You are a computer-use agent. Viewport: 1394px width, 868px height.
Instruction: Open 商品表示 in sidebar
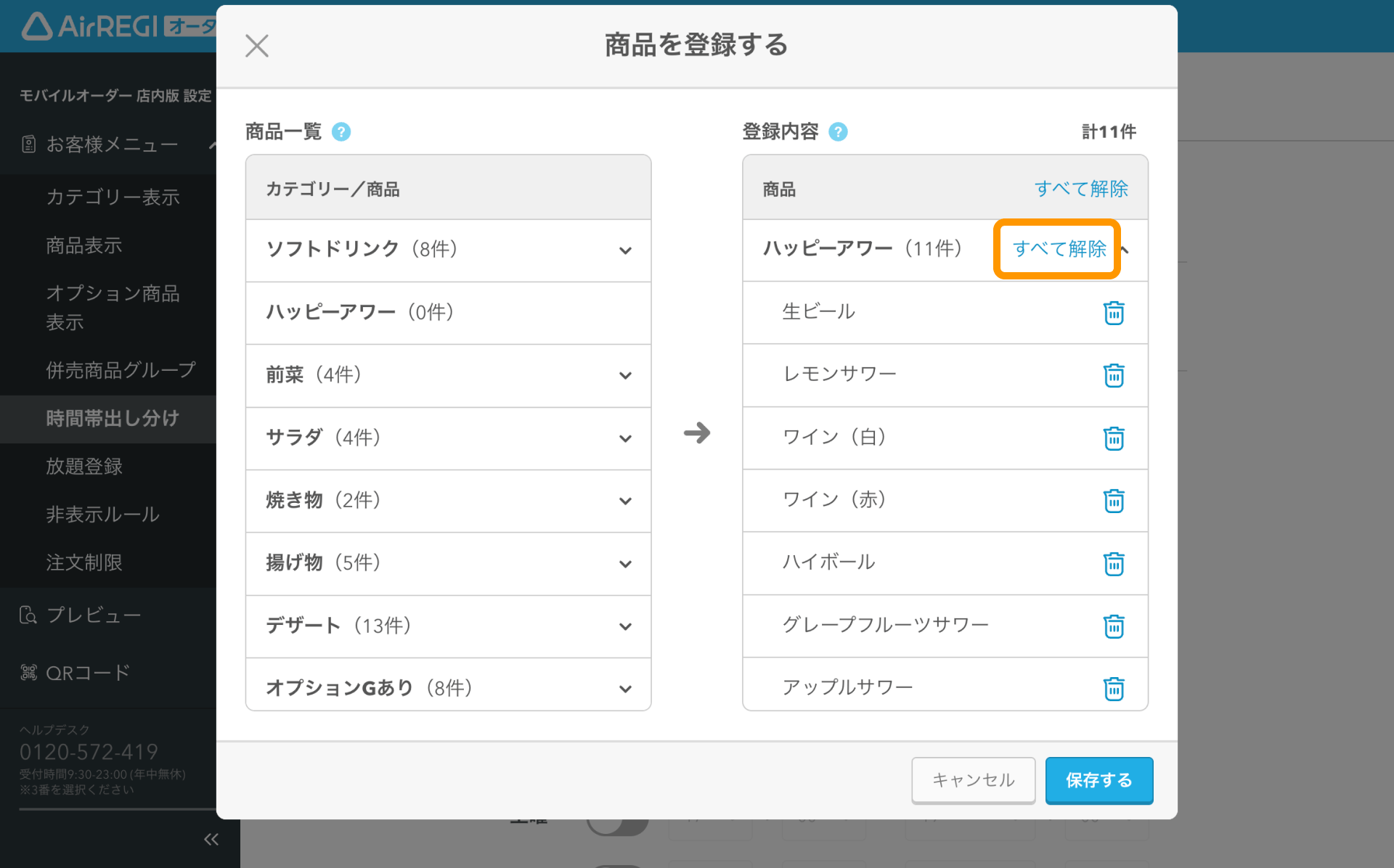coord(84,245)
